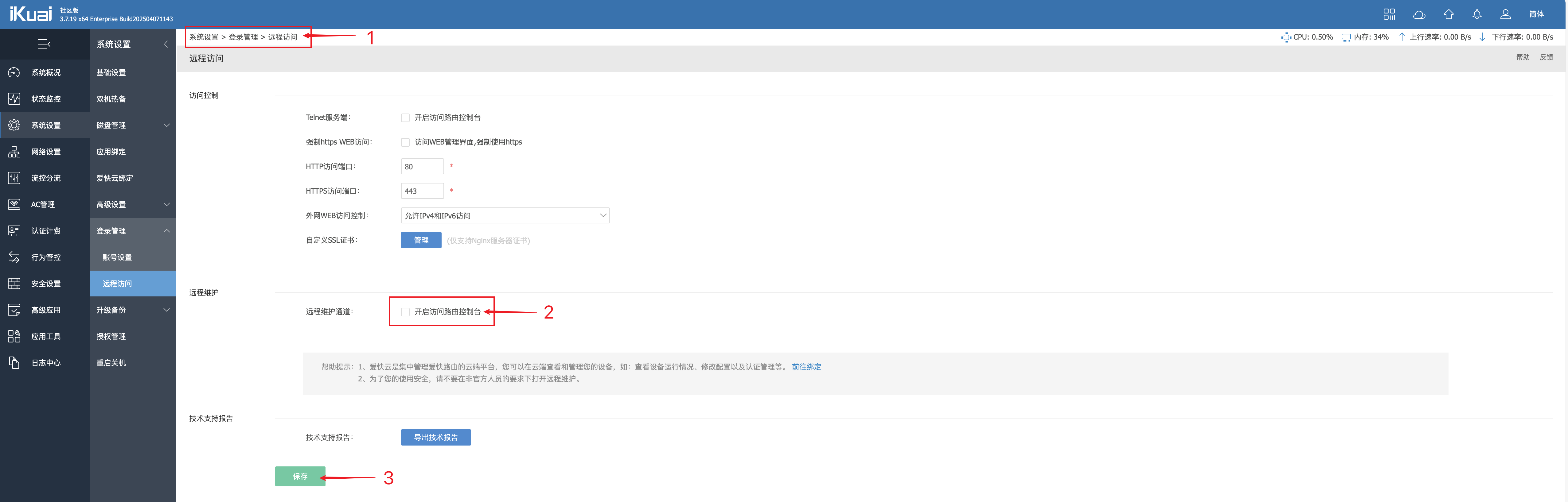Image resolution: width=1568 pixels, height=502 pixels.
Task: Enable 强制https WEB访问
Action: pyautogui.click(x=405, y=142)
